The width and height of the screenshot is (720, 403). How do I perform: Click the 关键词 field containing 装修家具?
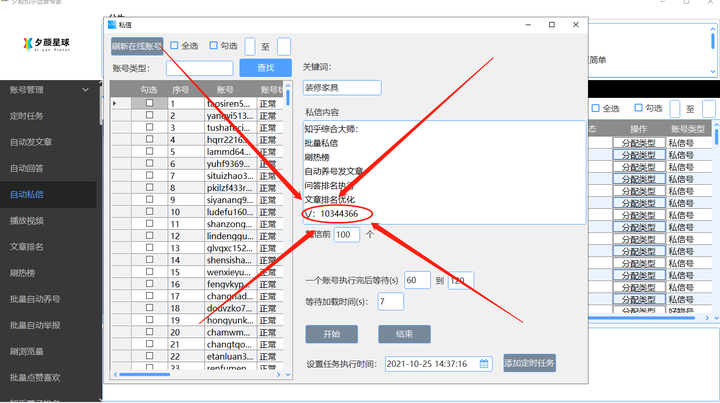click(342, 88)
